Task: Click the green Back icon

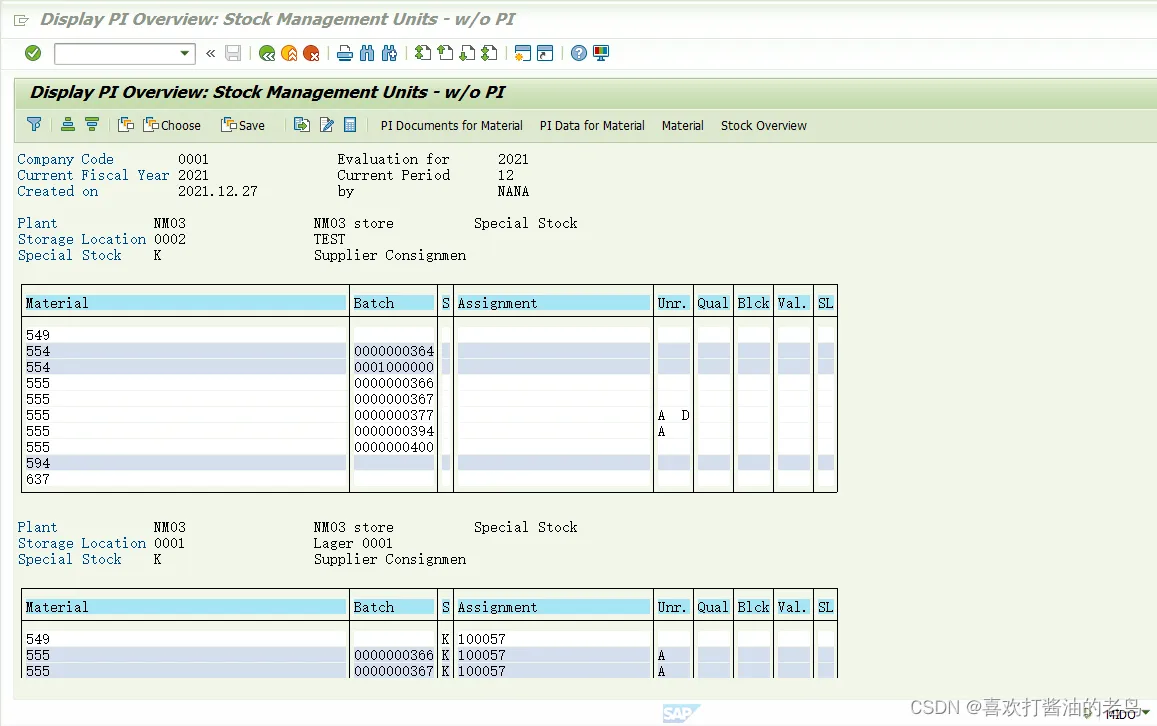Action: tap(267, 53)
